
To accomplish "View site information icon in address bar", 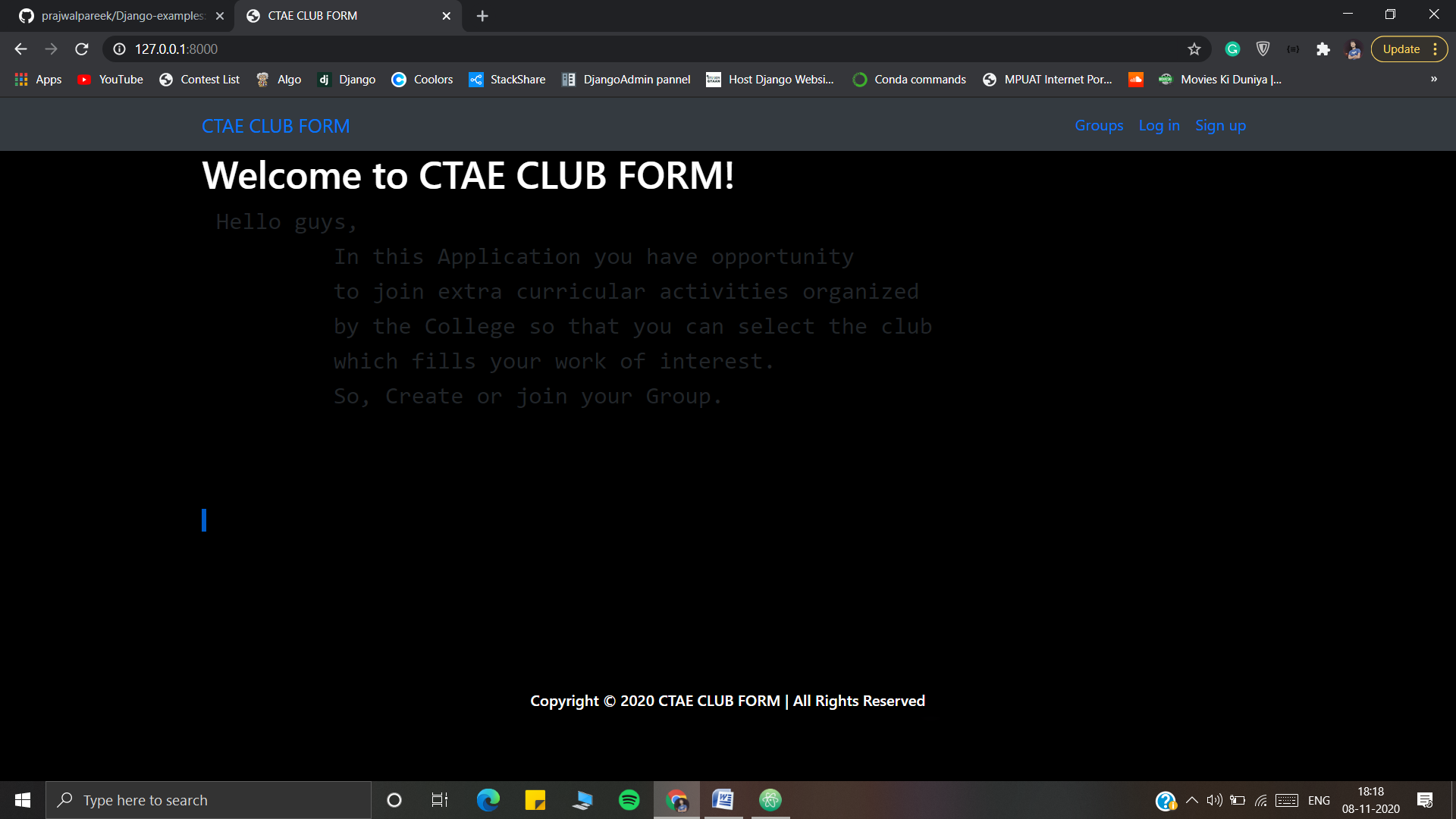I will coord(119,49).
